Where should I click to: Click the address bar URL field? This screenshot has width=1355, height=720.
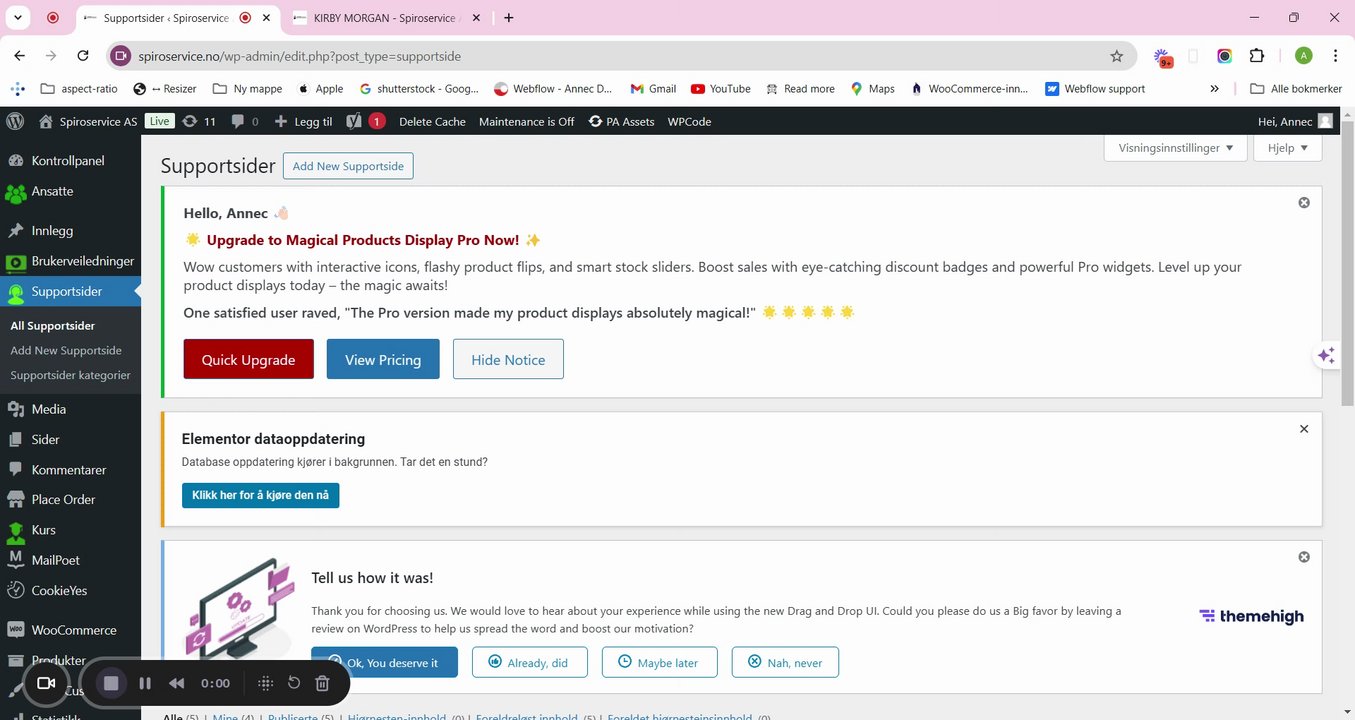[620, 56]
